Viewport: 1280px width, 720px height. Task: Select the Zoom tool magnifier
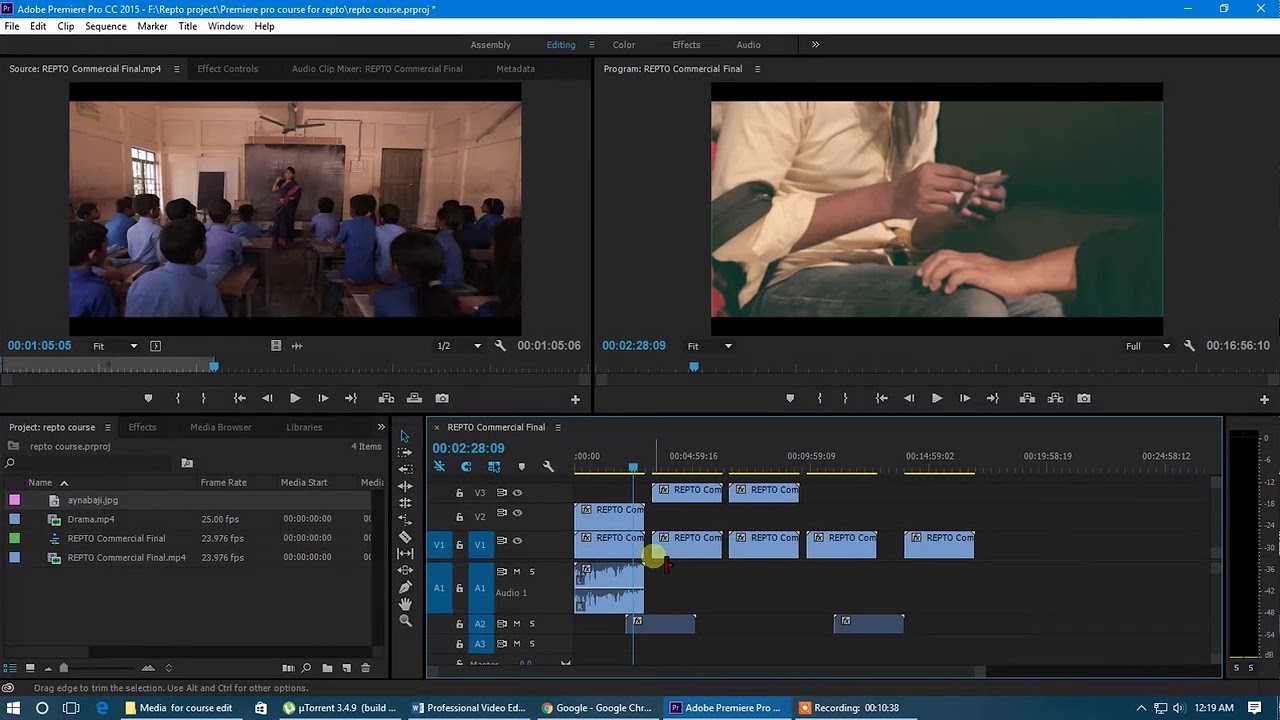405,621
